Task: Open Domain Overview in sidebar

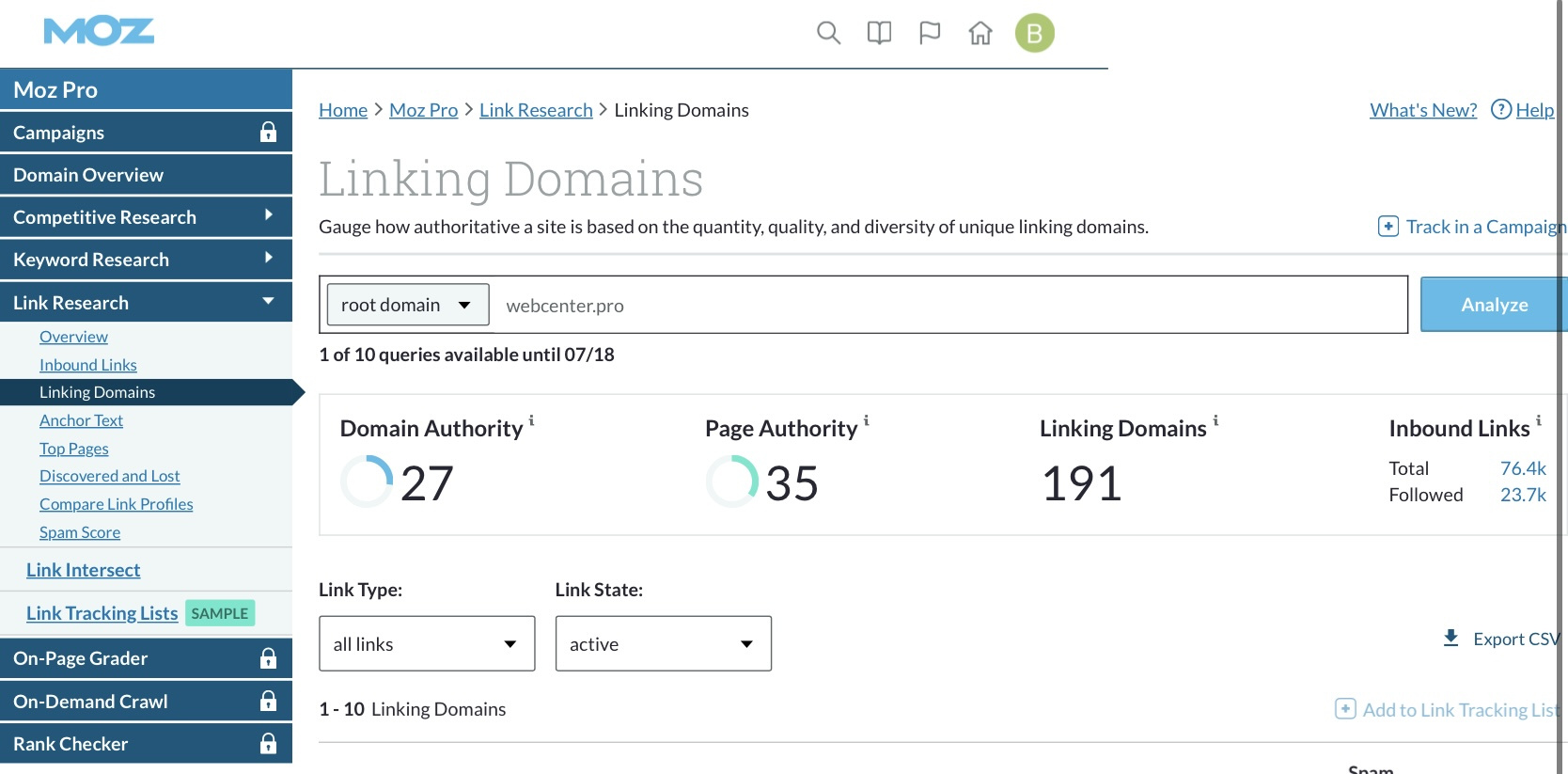Action: tap(146, 175)
